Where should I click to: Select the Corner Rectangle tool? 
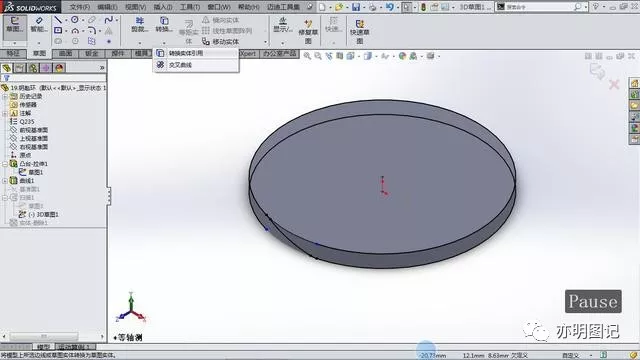[x=58, y=31]
